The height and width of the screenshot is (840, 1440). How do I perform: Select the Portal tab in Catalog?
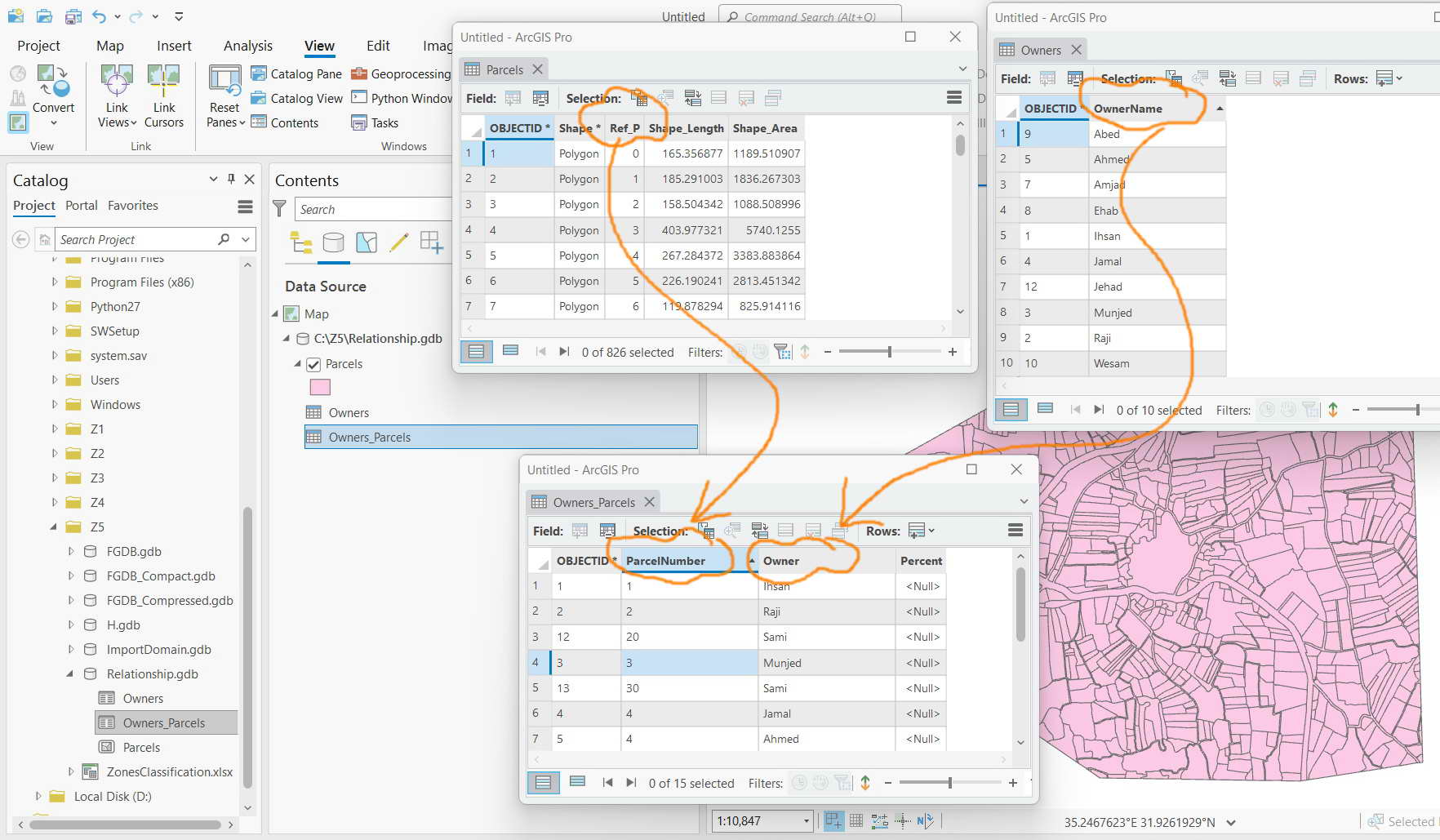(x=82, y=206)
